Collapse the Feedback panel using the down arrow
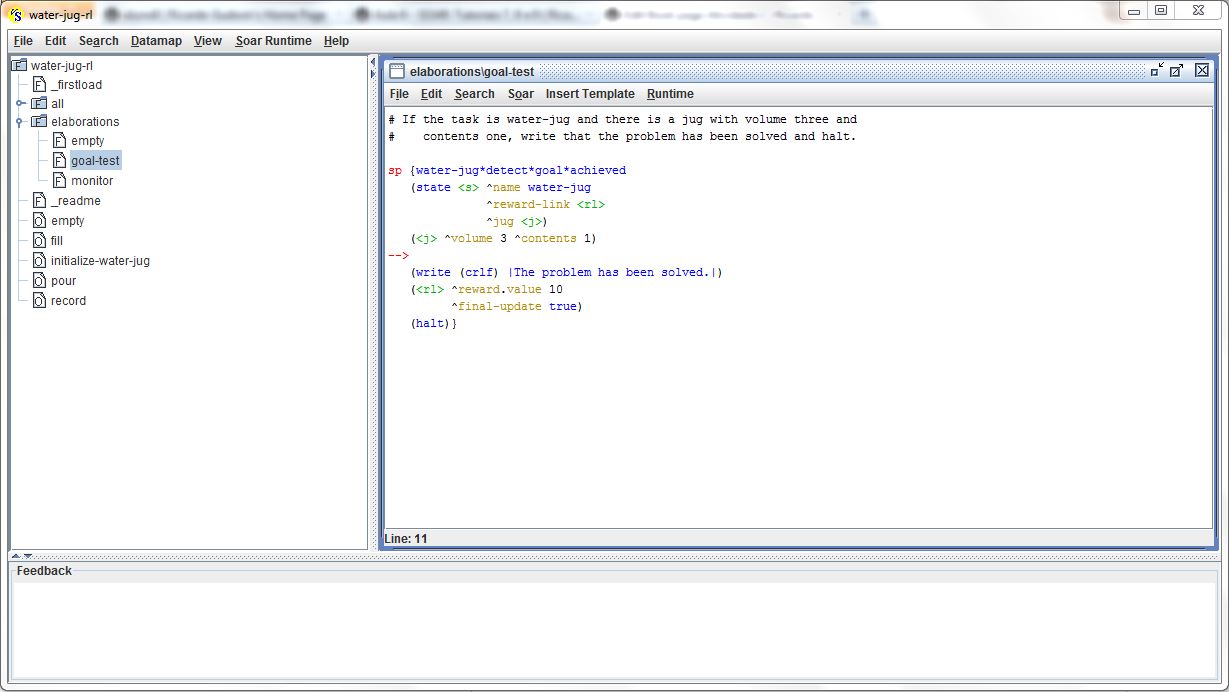 [28, 556]
